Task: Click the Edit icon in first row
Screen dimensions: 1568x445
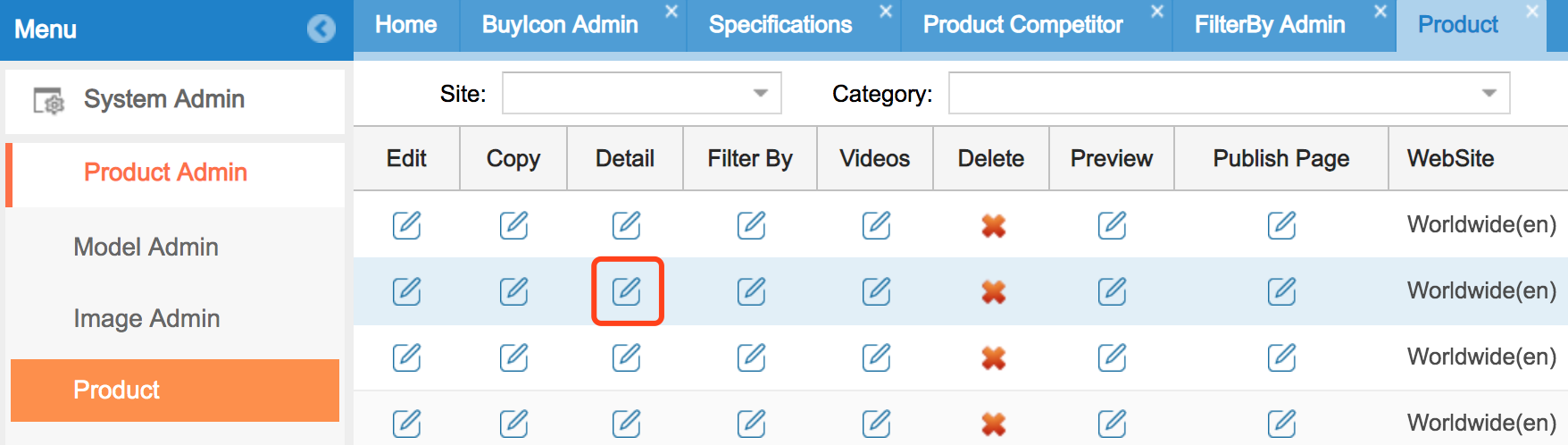Action: 406,225
